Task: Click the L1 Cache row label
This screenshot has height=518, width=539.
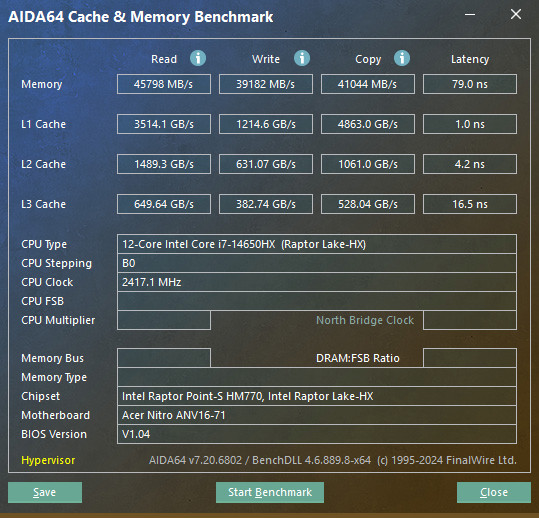Action: point(43,124)
